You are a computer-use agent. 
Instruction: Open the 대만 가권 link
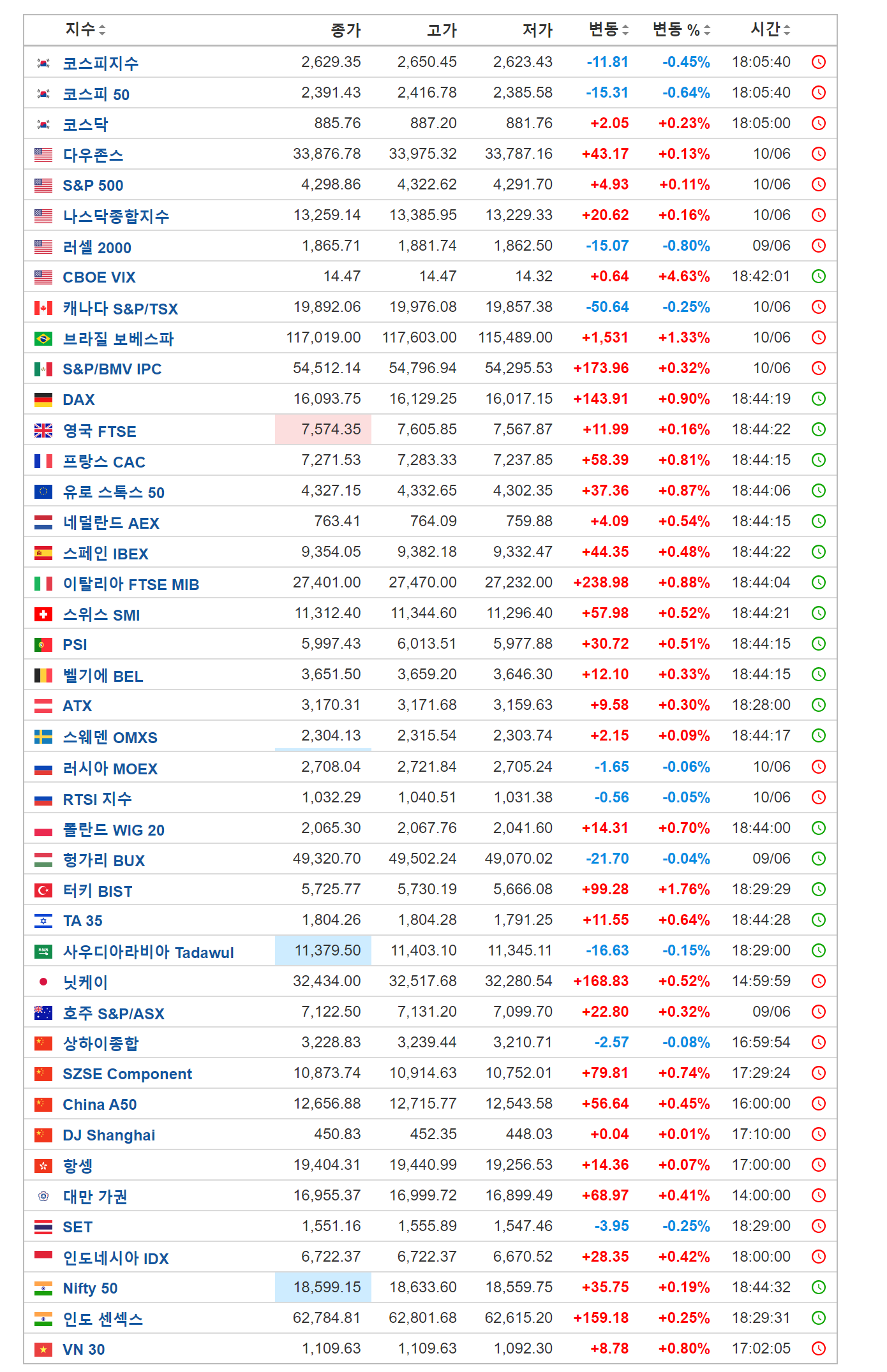95,1197
